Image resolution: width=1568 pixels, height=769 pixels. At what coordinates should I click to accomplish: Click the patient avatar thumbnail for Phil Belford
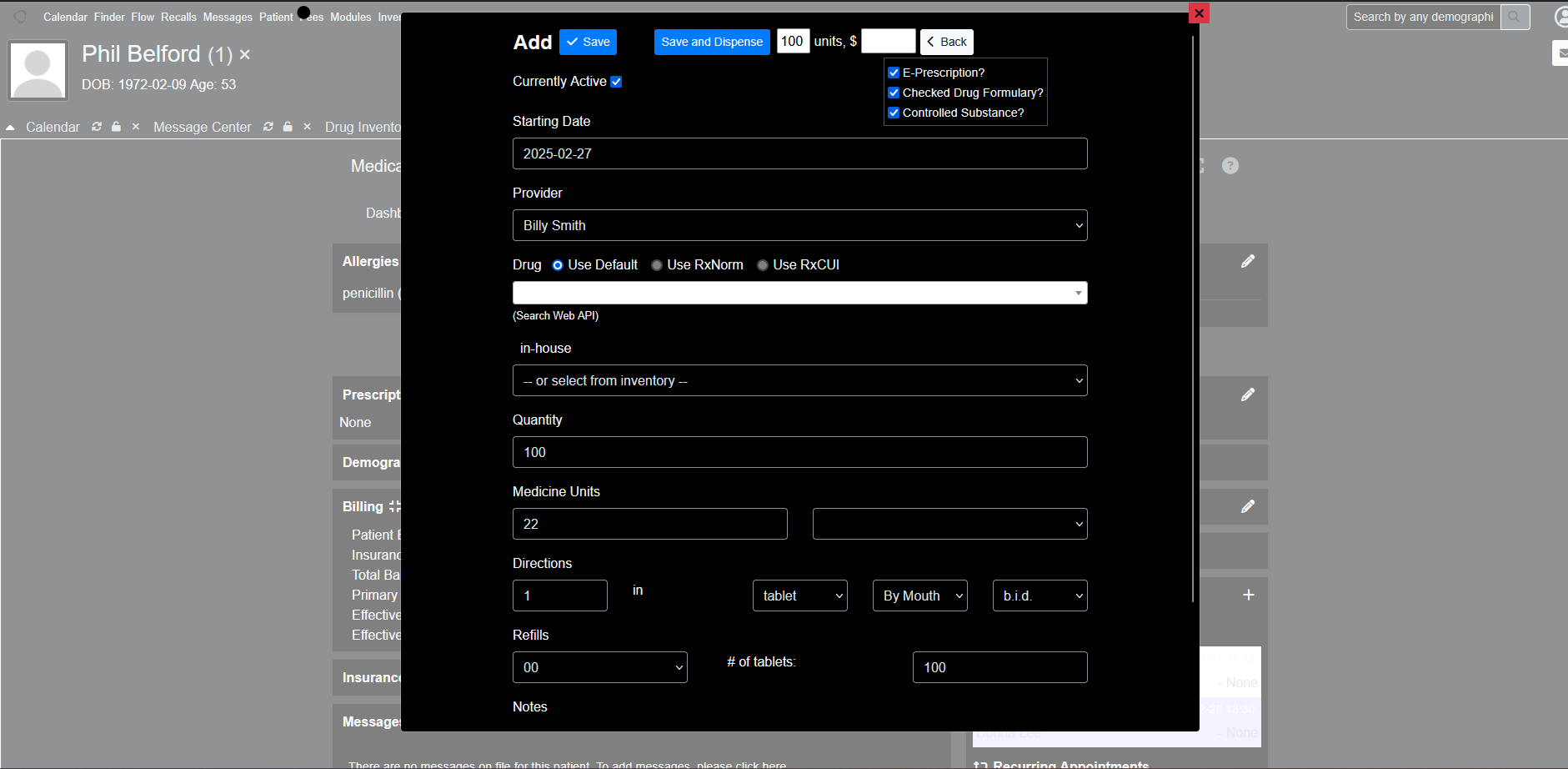click(x=38, y=71)
